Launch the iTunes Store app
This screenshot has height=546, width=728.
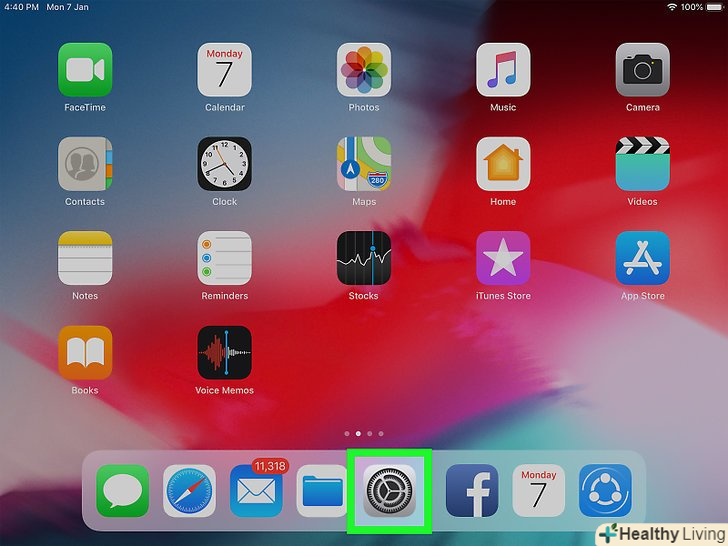(x=503, y=258)
